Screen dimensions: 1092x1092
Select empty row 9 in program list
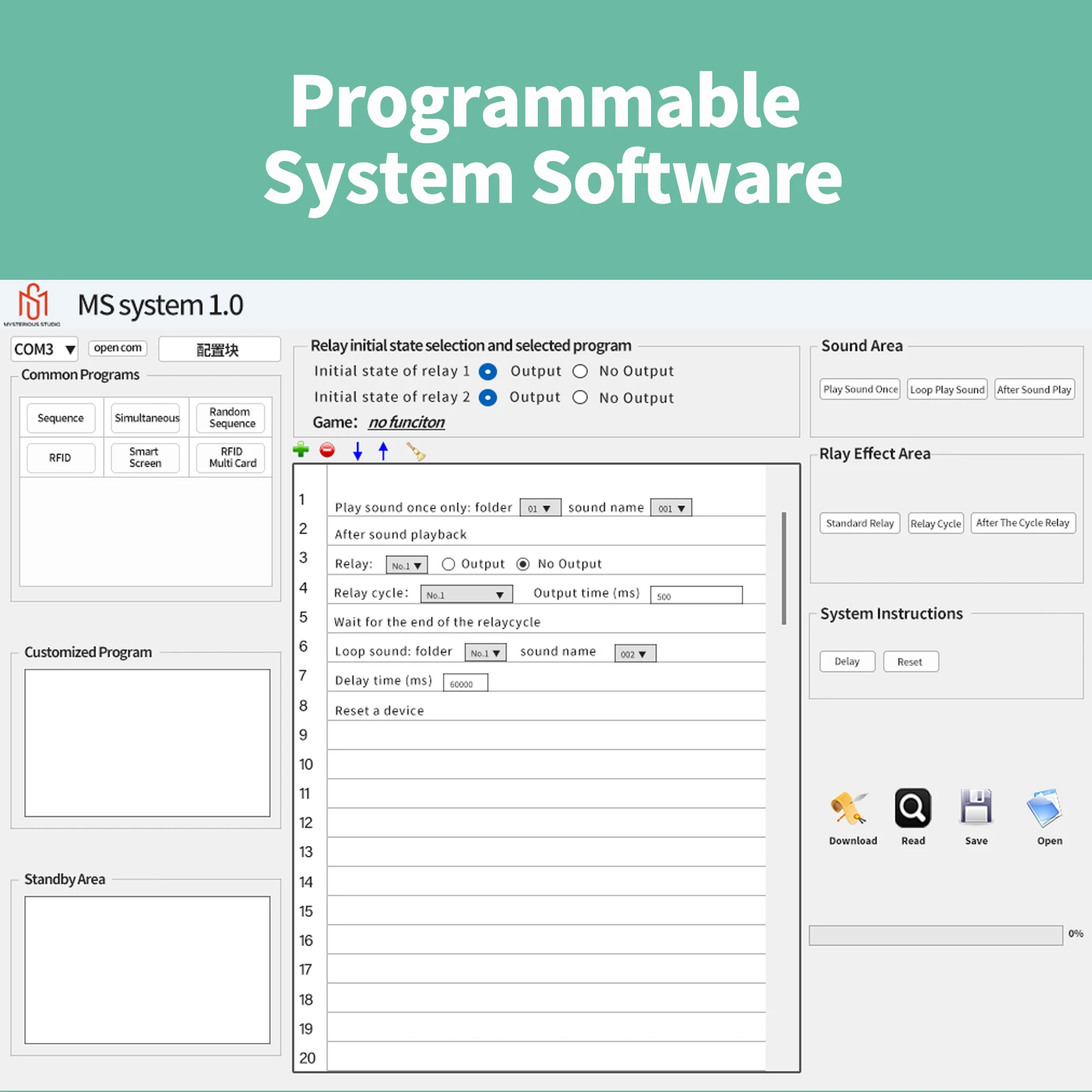point(546,736)
